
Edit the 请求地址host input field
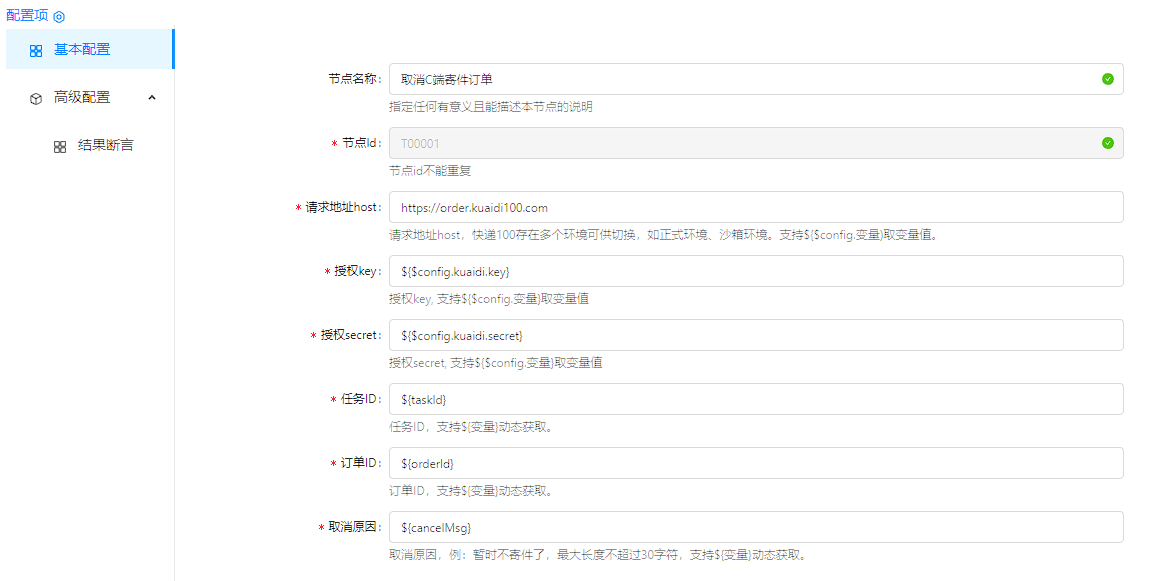pyautogui.click(x=755, y=207)
